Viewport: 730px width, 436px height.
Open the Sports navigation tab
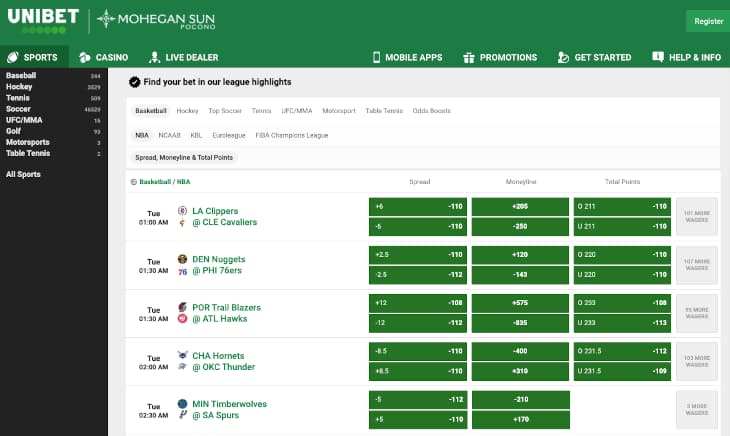pos(34,57)
